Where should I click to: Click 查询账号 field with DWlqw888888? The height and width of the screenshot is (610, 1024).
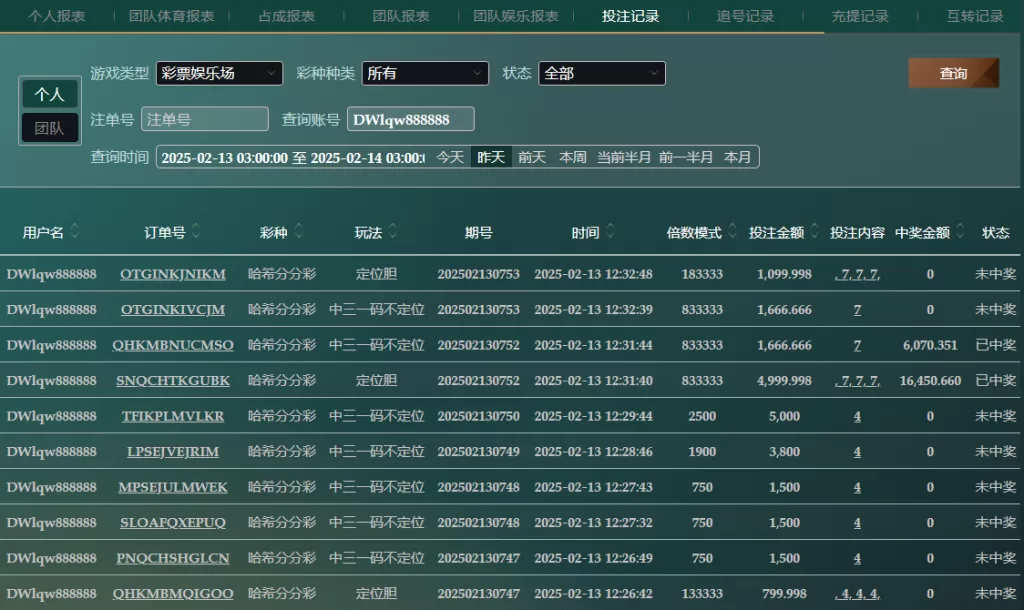pos(411,119)
